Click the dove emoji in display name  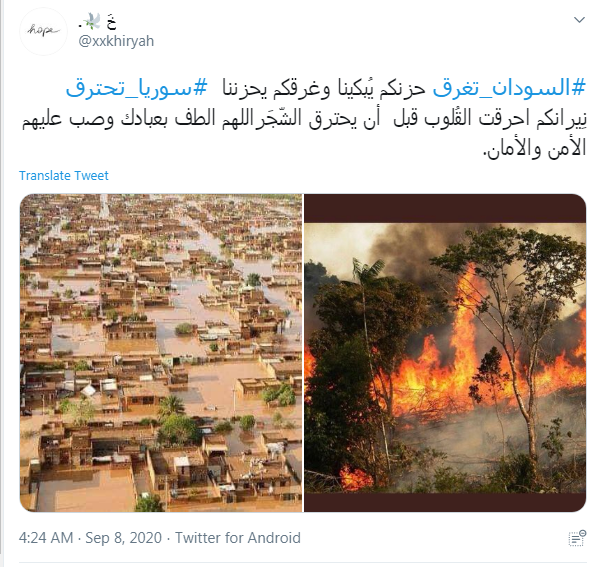point(91,21)
